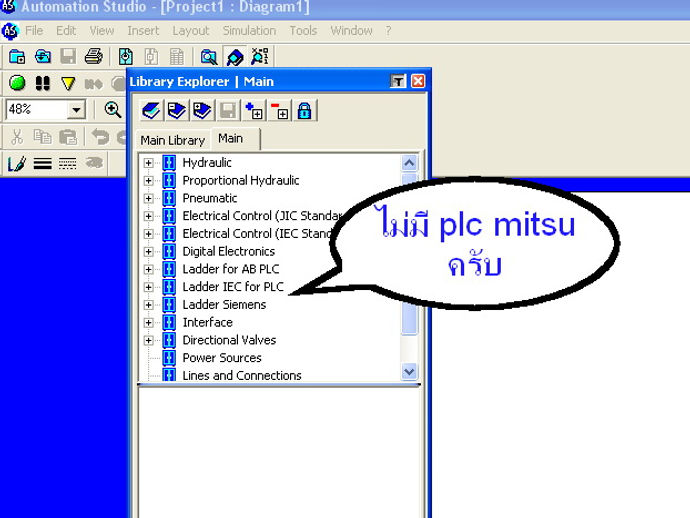Click the Copy icon

pyautogui.click(x=42, y=137)
